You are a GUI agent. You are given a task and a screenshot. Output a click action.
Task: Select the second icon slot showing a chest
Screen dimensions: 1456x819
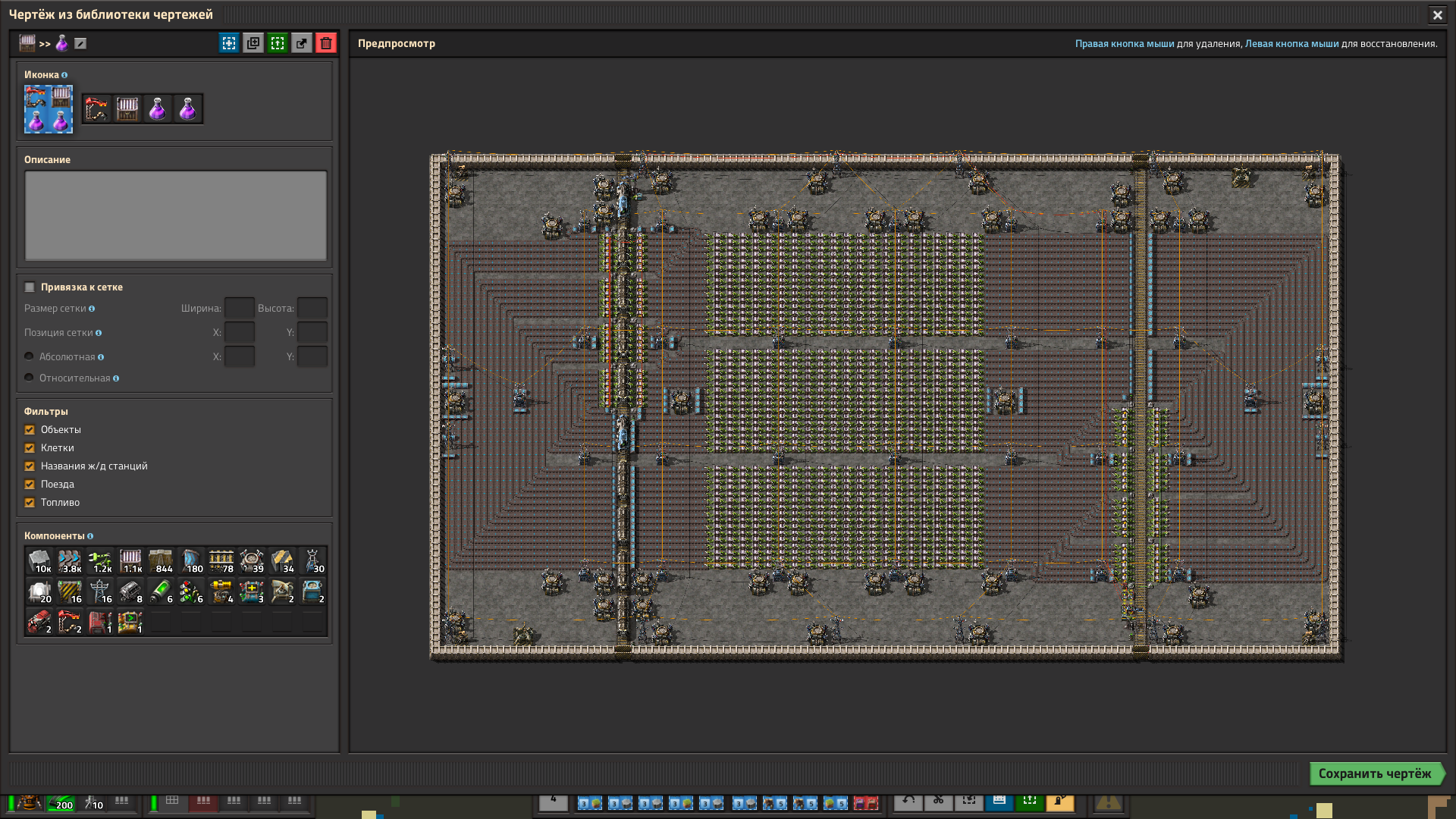(127, 109)
